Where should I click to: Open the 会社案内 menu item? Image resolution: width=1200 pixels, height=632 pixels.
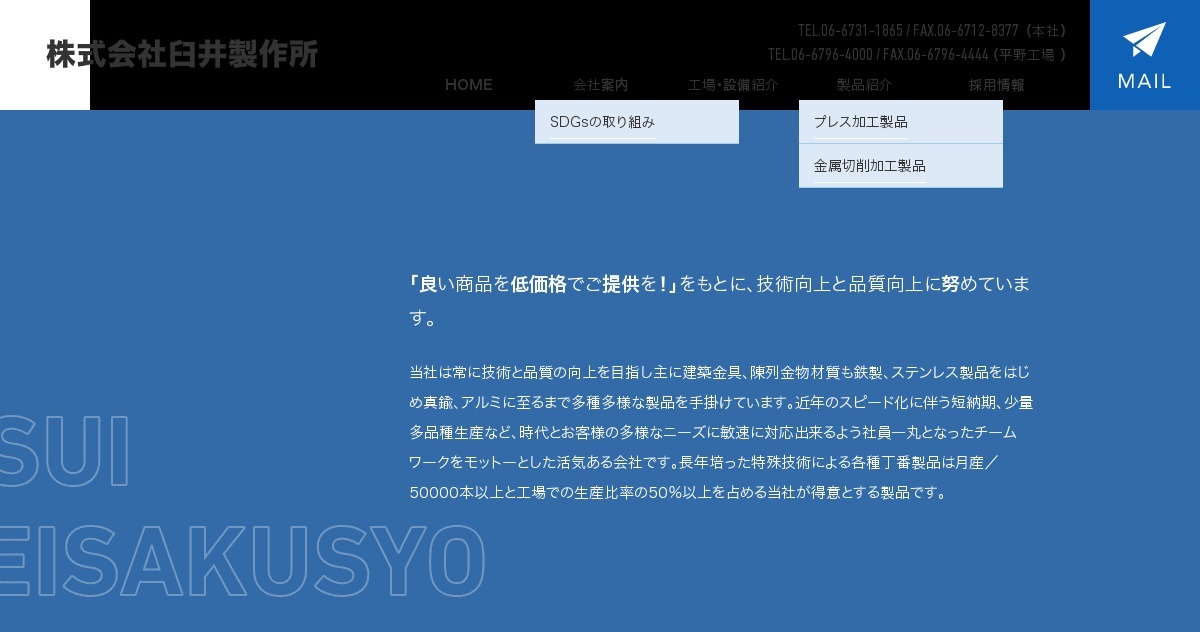click(x=600, y=85)
